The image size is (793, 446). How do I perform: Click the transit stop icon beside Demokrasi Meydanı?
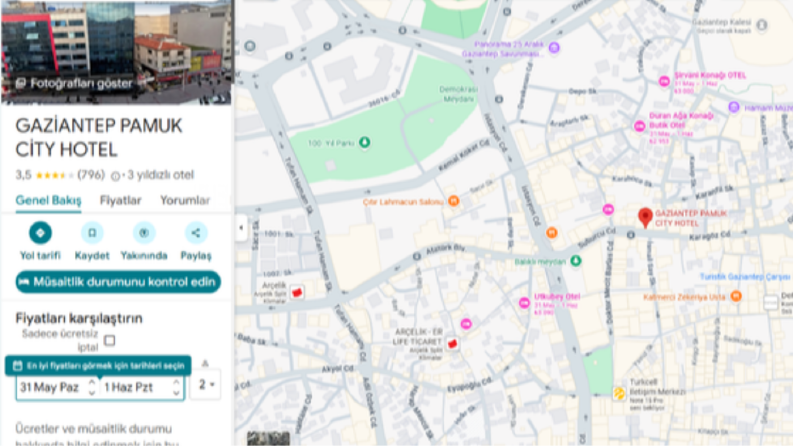tap(499, 99)
